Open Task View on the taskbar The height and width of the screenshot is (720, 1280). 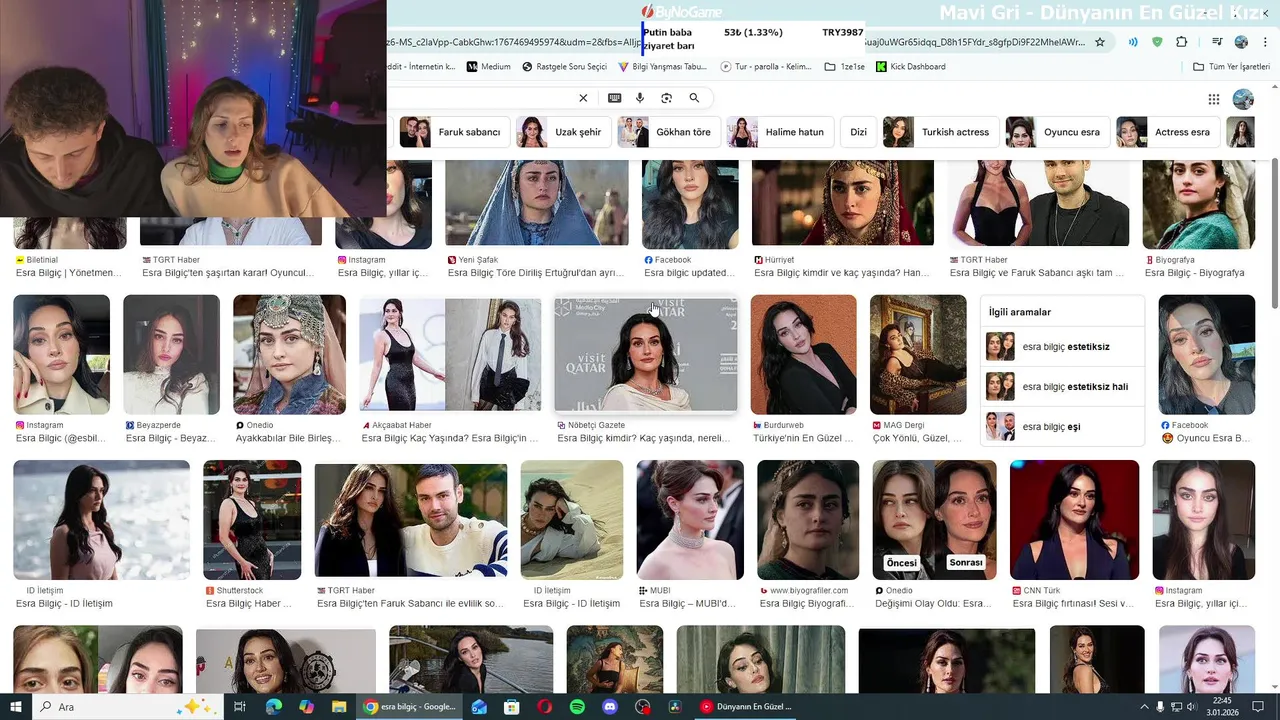tap(240, 707)
